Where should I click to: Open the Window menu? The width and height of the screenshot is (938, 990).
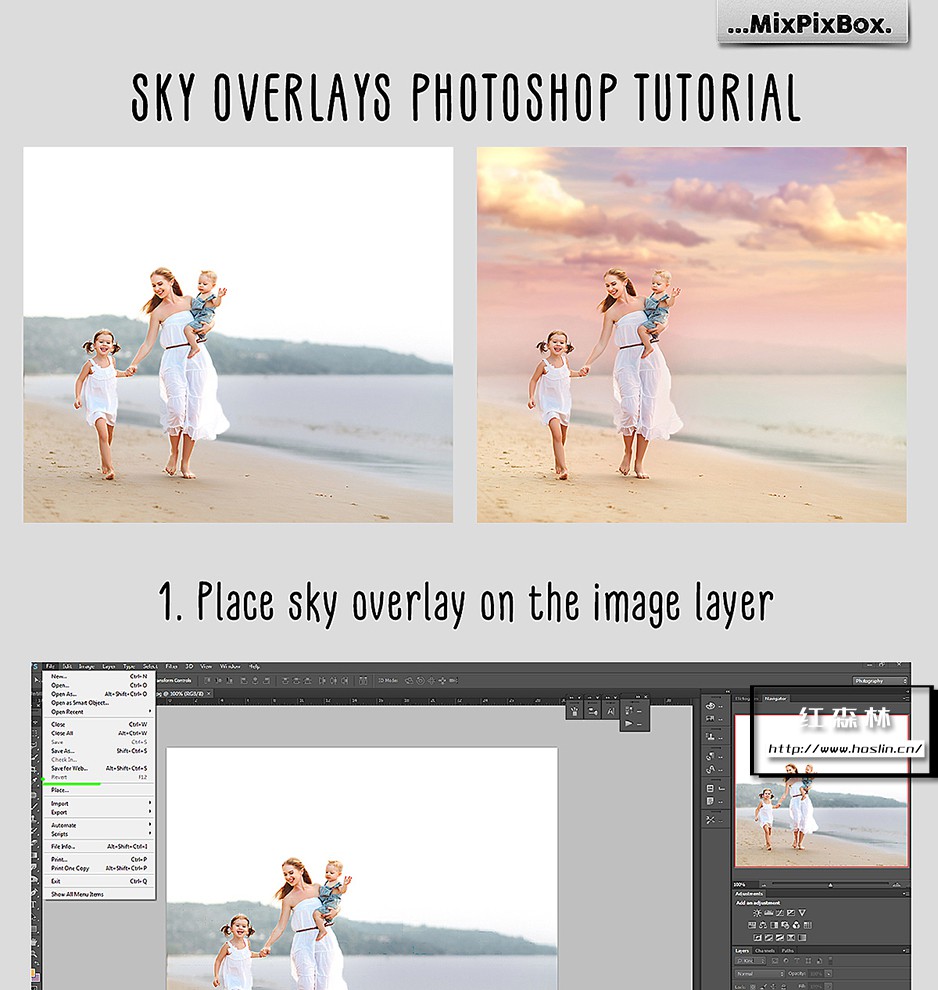tap(230, 667)
